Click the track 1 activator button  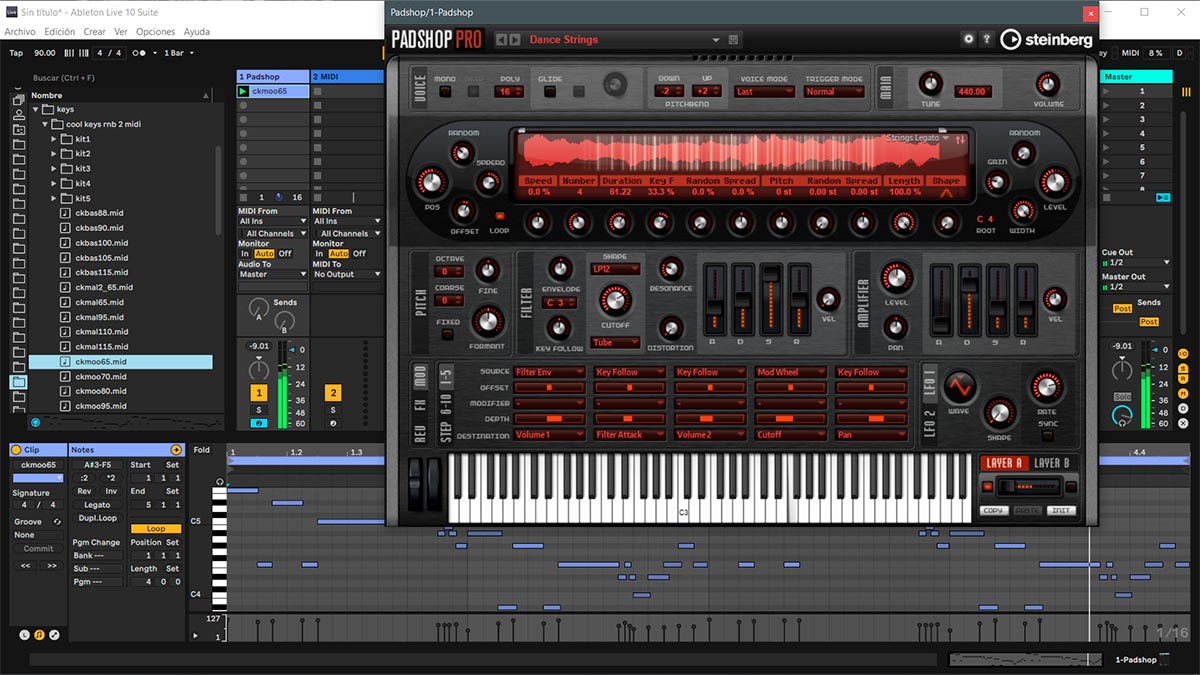(259, 393)
